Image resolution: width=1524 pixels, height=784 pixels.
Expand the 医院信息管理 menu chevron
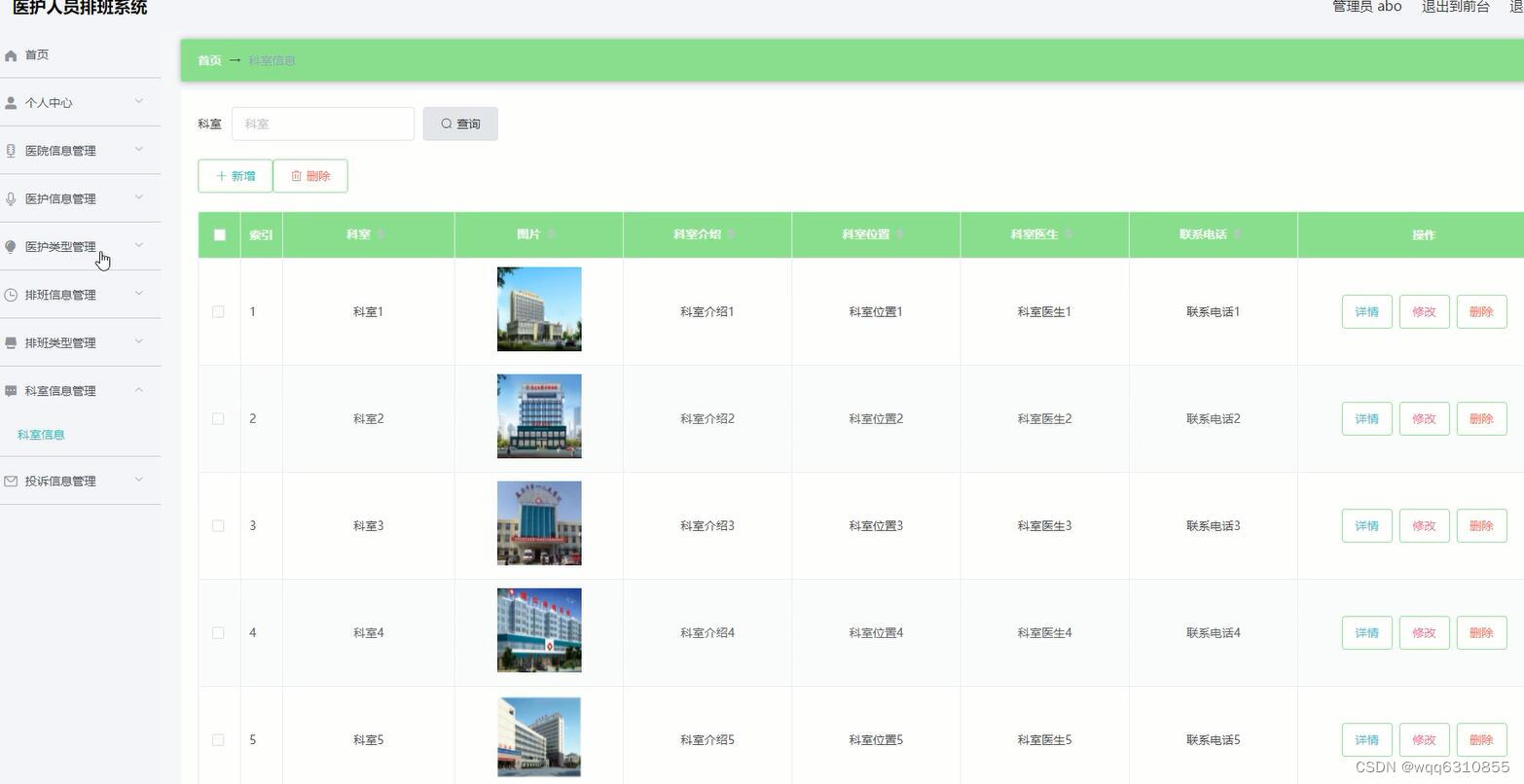139,149
